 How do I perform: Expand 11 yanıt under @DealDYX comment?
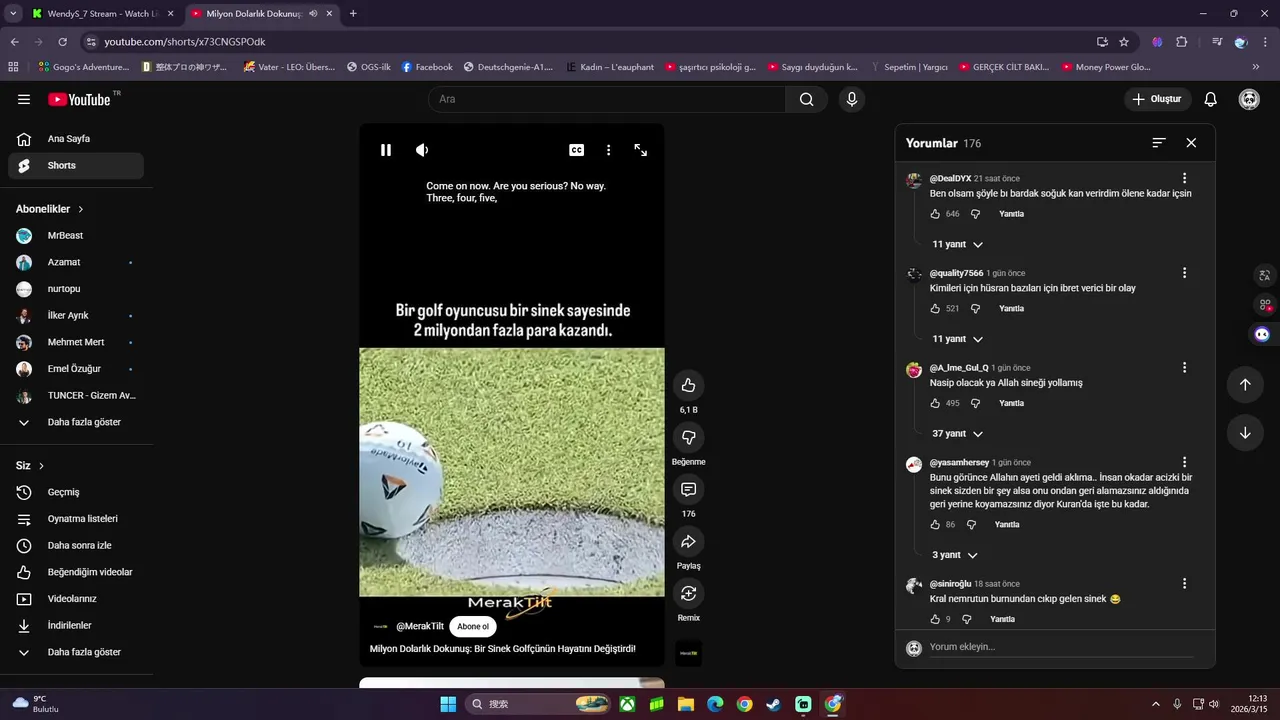pyautogui.click(x=957, y=244)
